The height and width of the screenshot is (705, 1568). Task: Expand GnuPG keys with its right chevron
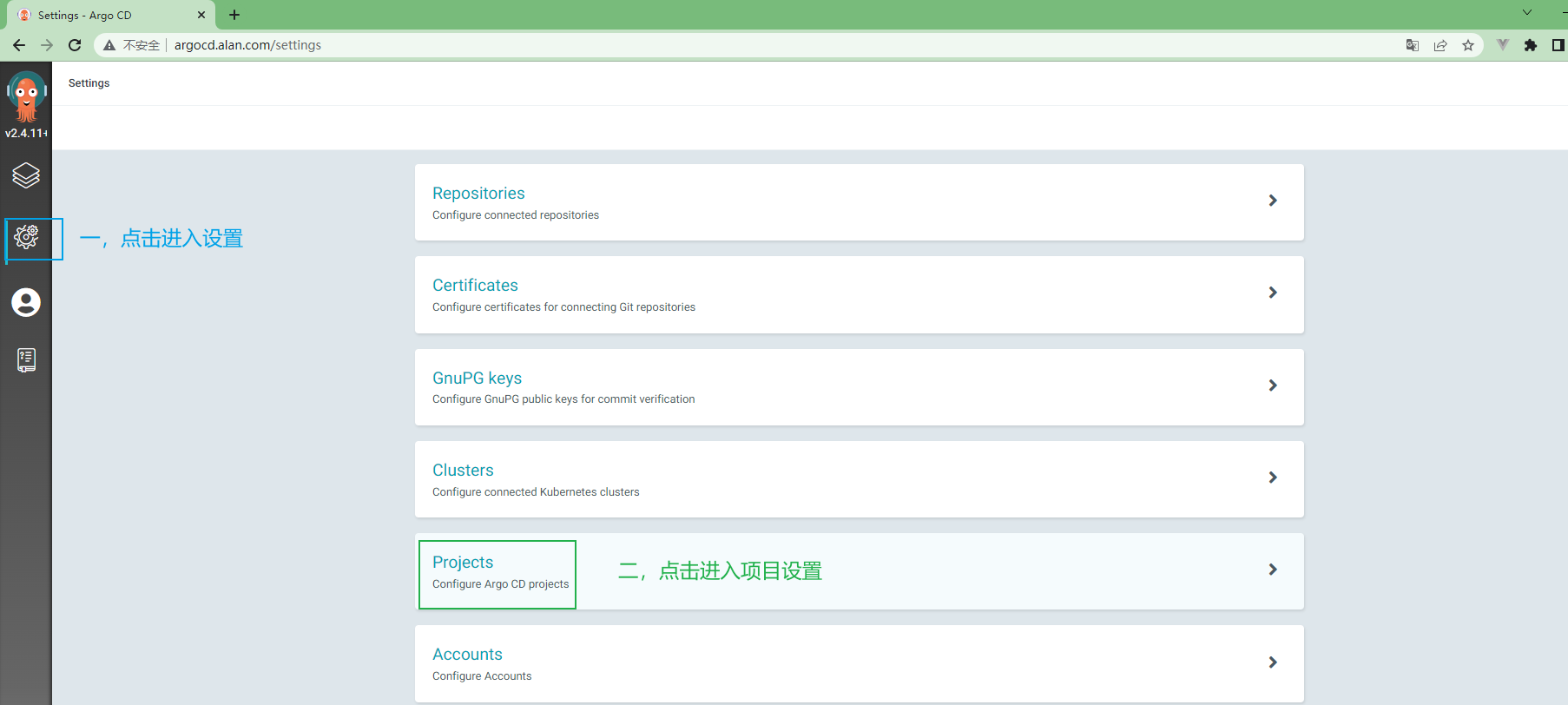pyautogui.click(x=1273, y=385)
